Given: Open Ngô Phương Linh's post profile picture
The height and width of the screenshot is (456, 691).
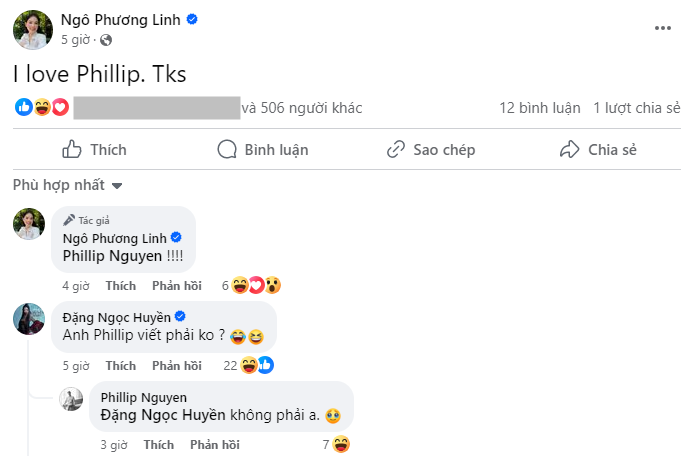Looking at the screenshot, I should pyautogui.click(x=29, y=29).
